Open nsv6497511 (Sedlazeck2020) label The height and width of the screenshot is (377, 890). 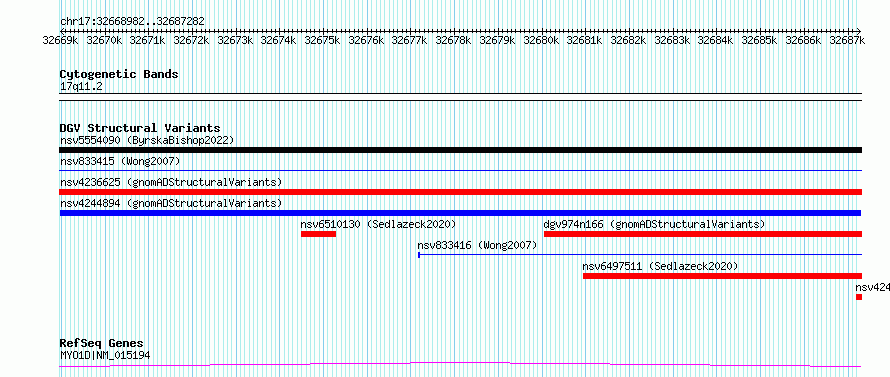(660, 266)
